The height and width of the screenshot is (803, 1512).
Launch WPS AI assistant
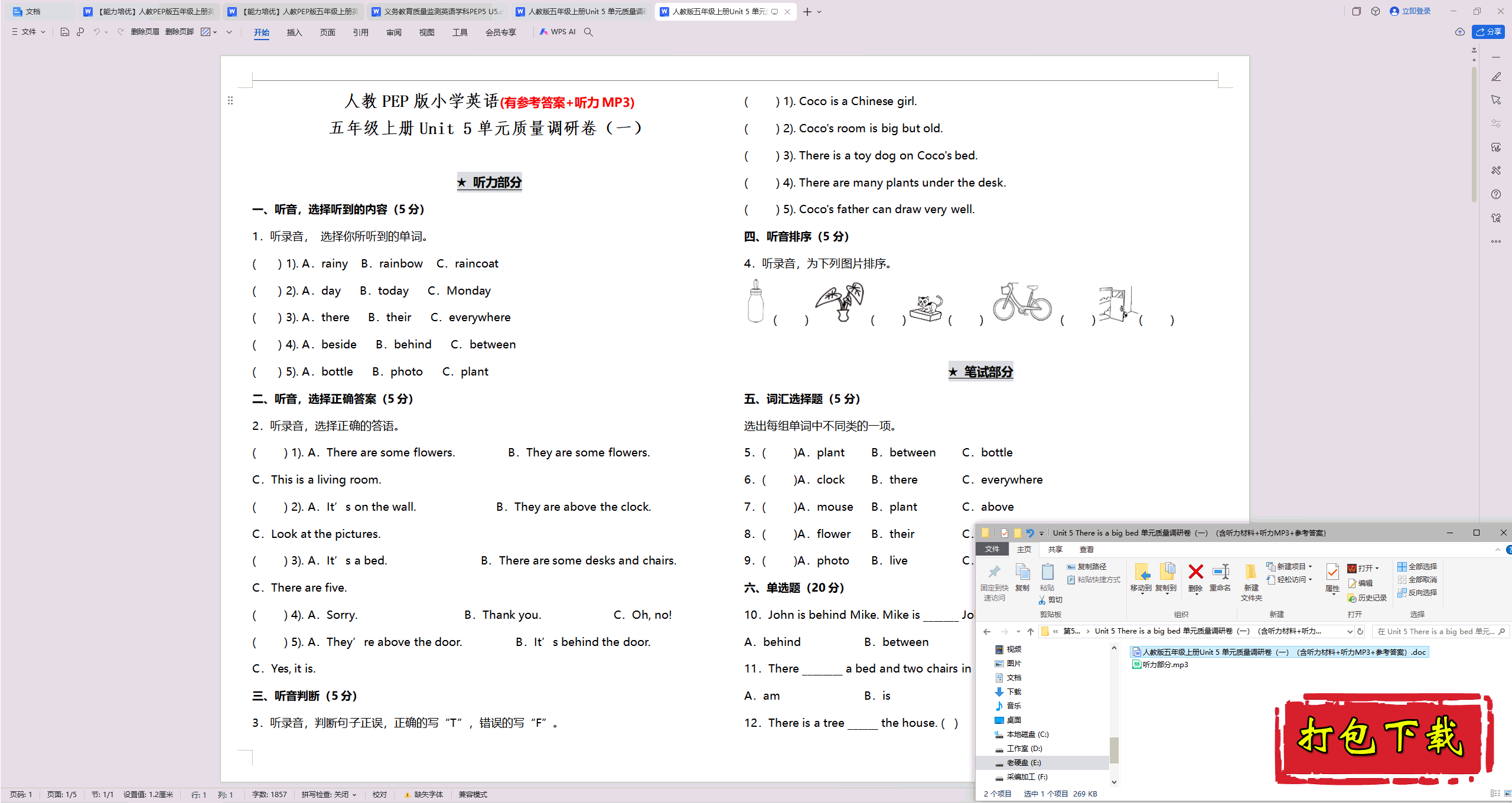pos(557,32)
